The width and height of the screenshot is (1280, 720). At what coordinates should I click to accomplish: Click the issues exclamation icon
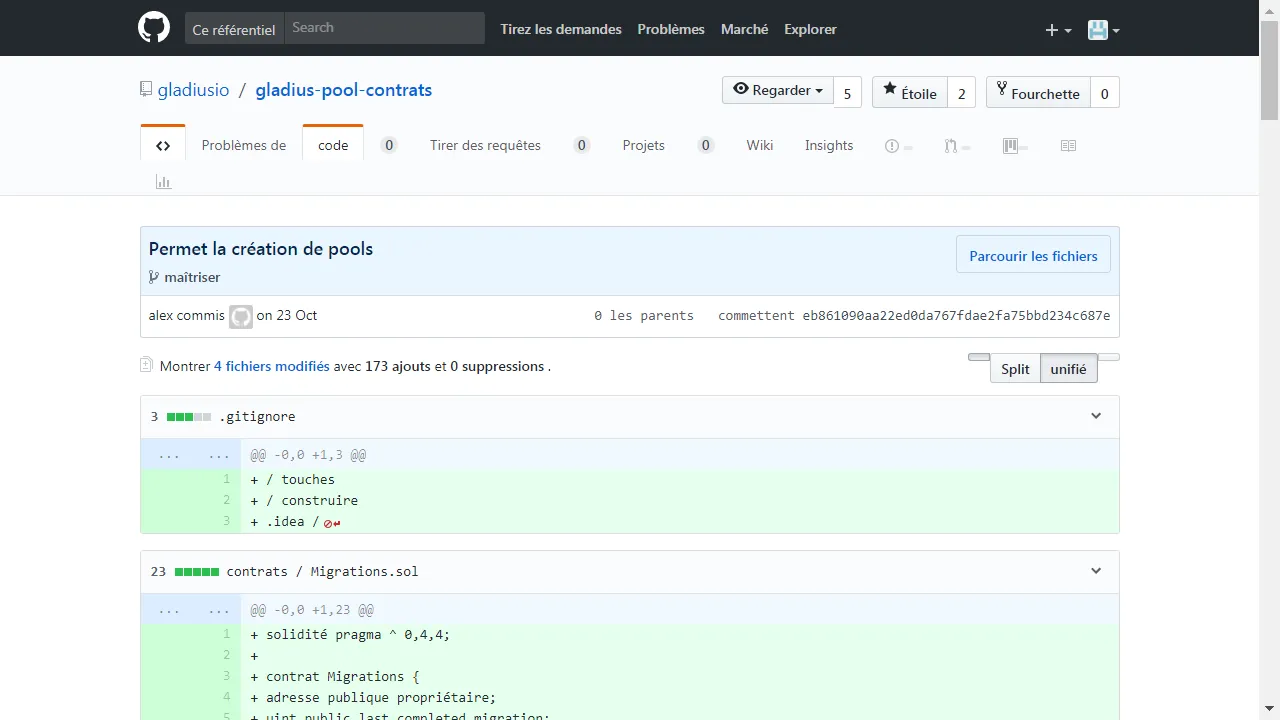pyautogui.click(x=892, y=146)
